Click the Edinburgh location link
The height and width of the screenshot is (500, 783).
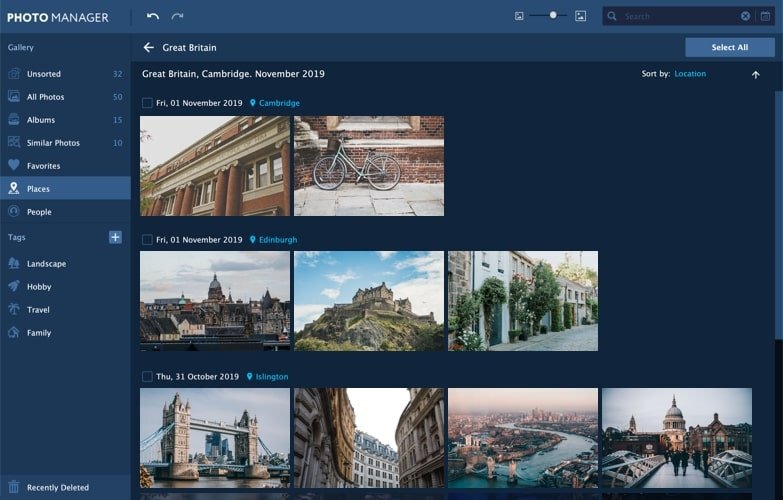277,240
